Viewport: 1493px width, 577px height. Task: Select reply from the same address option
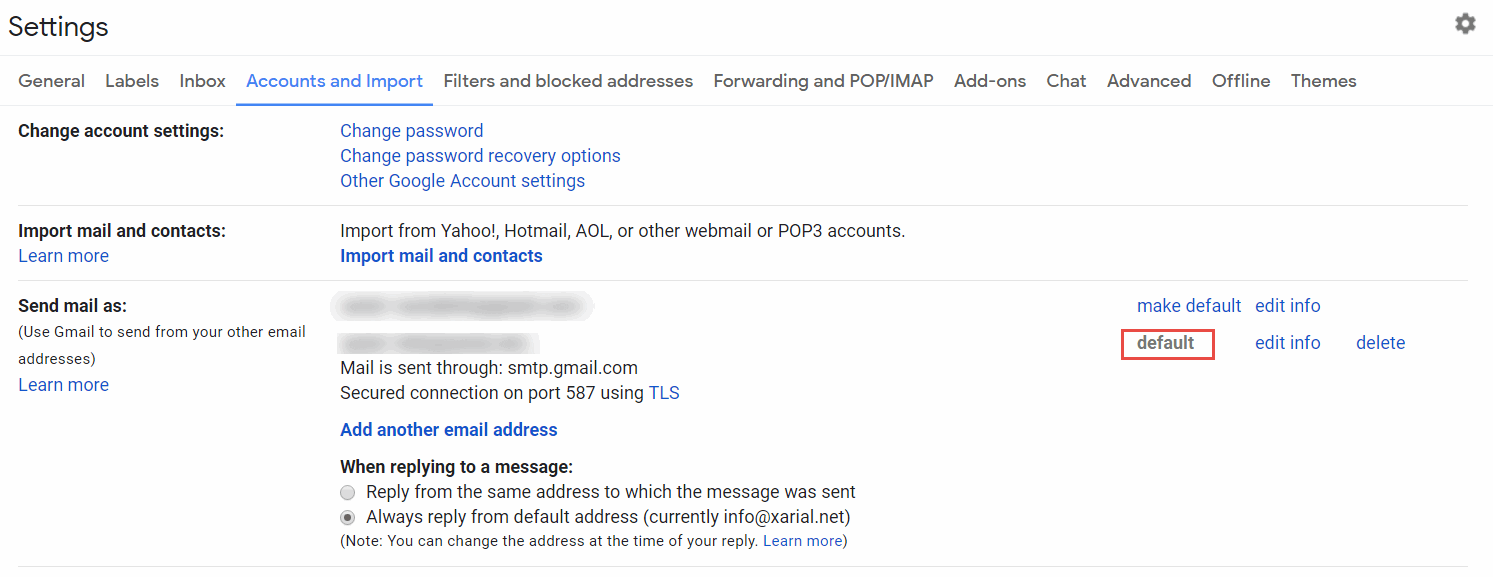[347, 492]
